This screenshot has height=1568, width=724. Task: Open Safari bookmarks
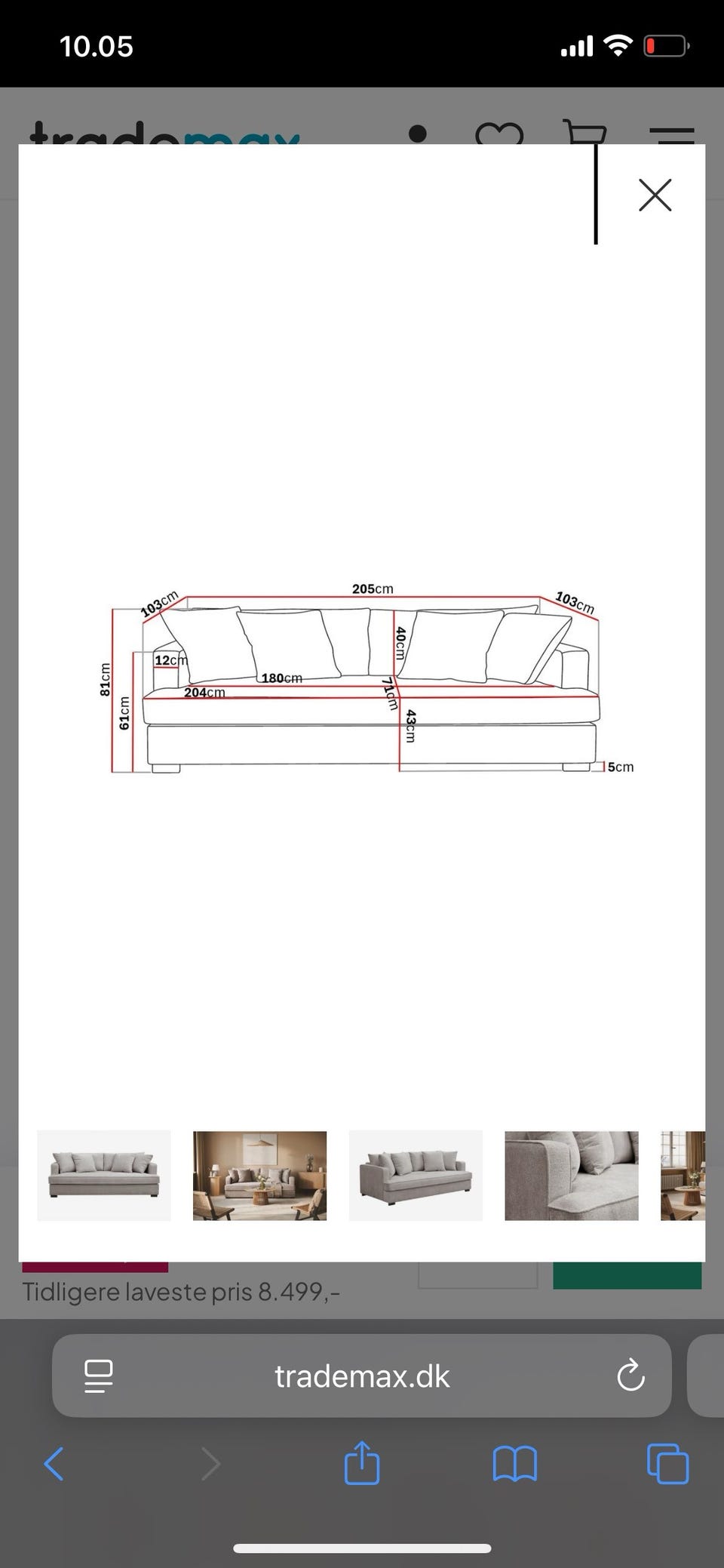[x=514, y=1464]
